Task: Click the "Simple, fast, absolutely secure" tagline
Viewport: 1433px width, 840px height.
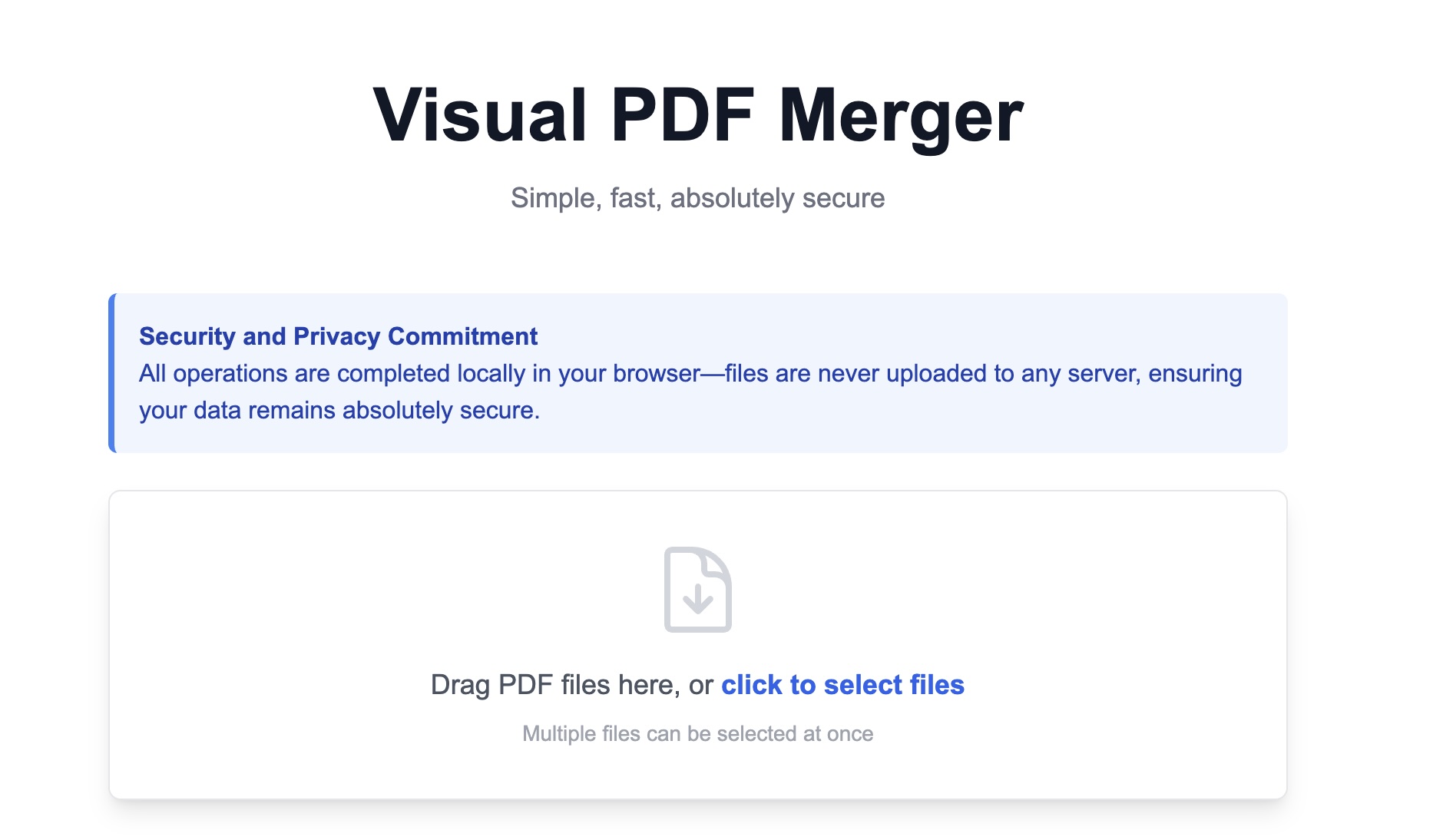Action: [x=697, y=198]
